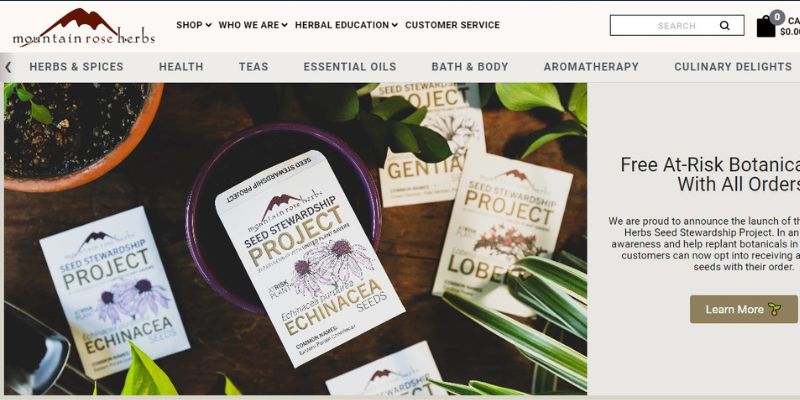800x400 pixels.
Task: Open the CULINARY DELIGHTS category
Action: tap(733, 67)
